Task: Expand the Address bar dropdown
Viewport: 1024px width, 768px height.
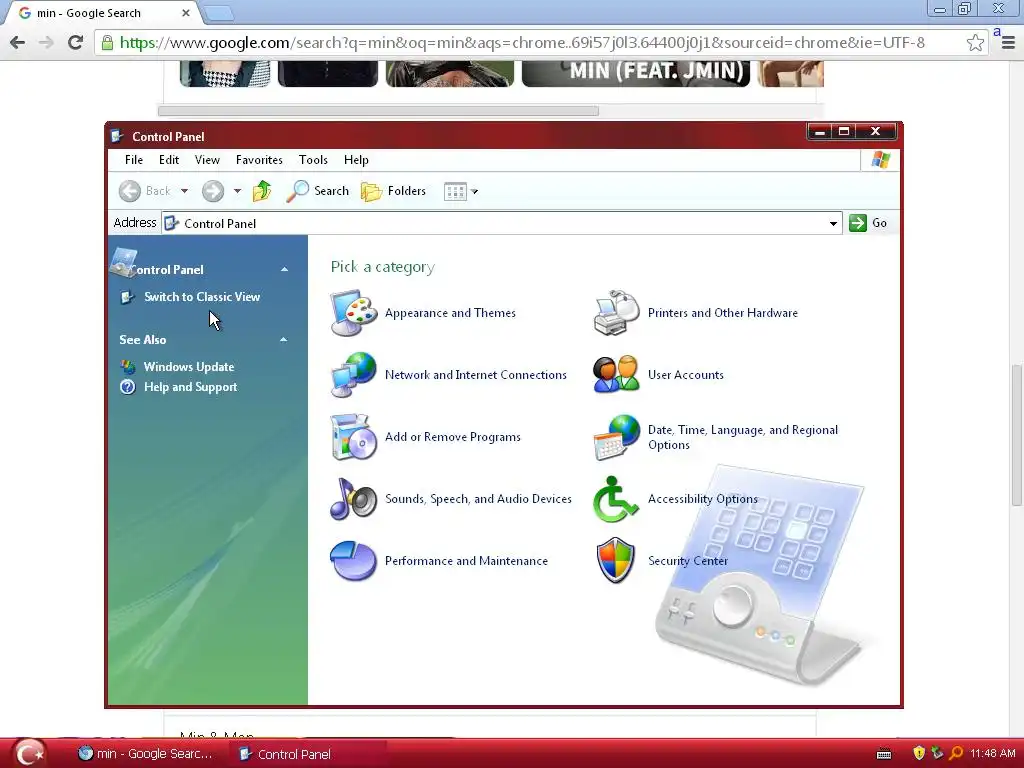Action: coord(833,223)
